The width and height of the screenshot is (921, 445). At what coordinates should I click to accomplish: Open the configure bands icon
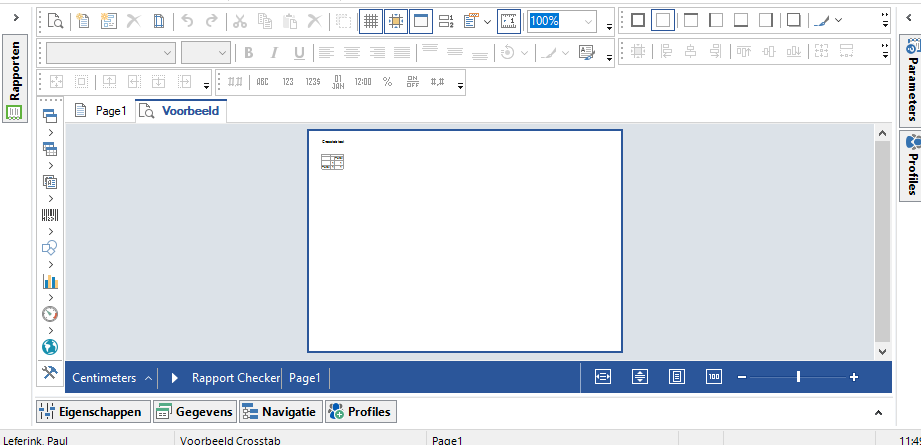(x=446, y=21)
